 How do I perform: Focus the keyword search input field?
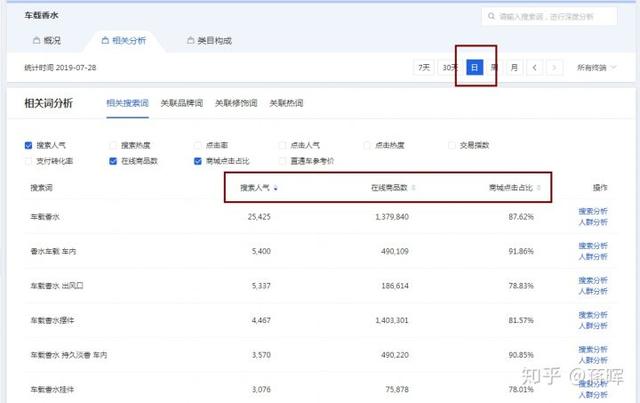click(x=549, y=16)
